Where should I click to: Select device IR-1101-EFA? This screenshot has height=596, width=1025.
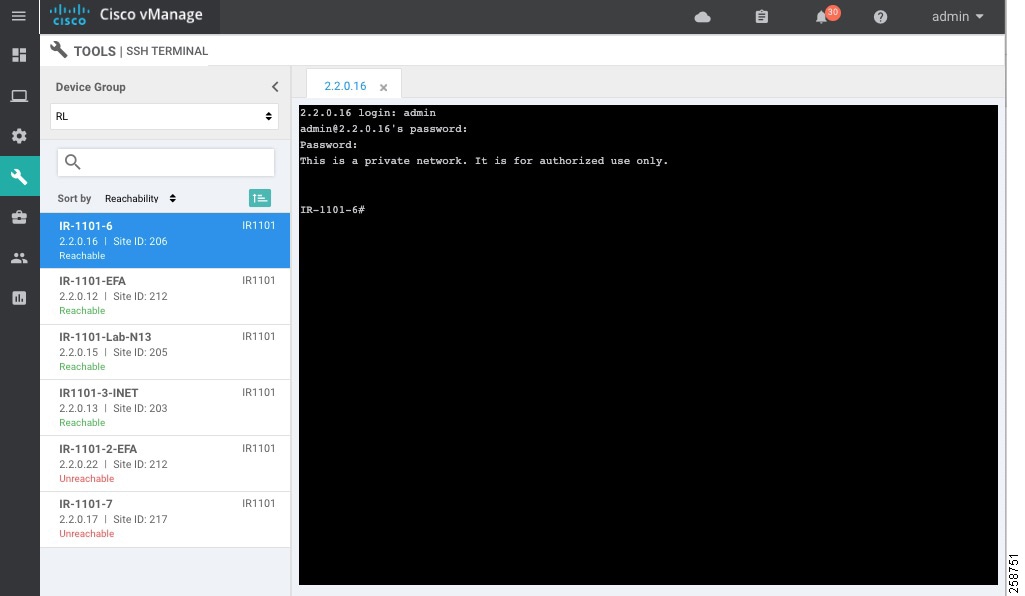coord(165,295)
